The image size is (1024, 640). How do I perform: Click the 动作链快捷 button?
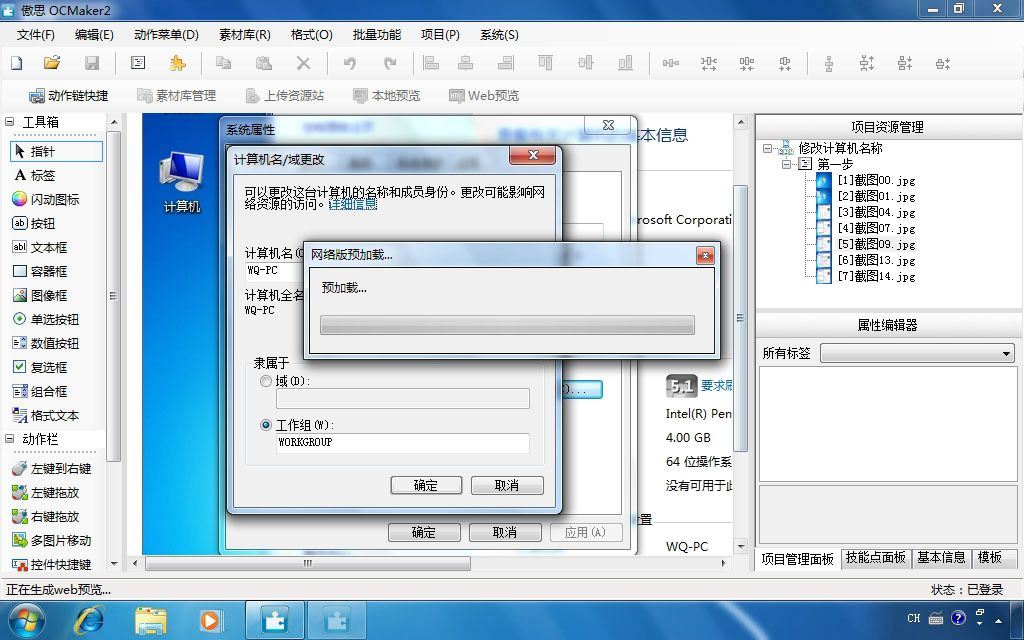coord(69,95)
